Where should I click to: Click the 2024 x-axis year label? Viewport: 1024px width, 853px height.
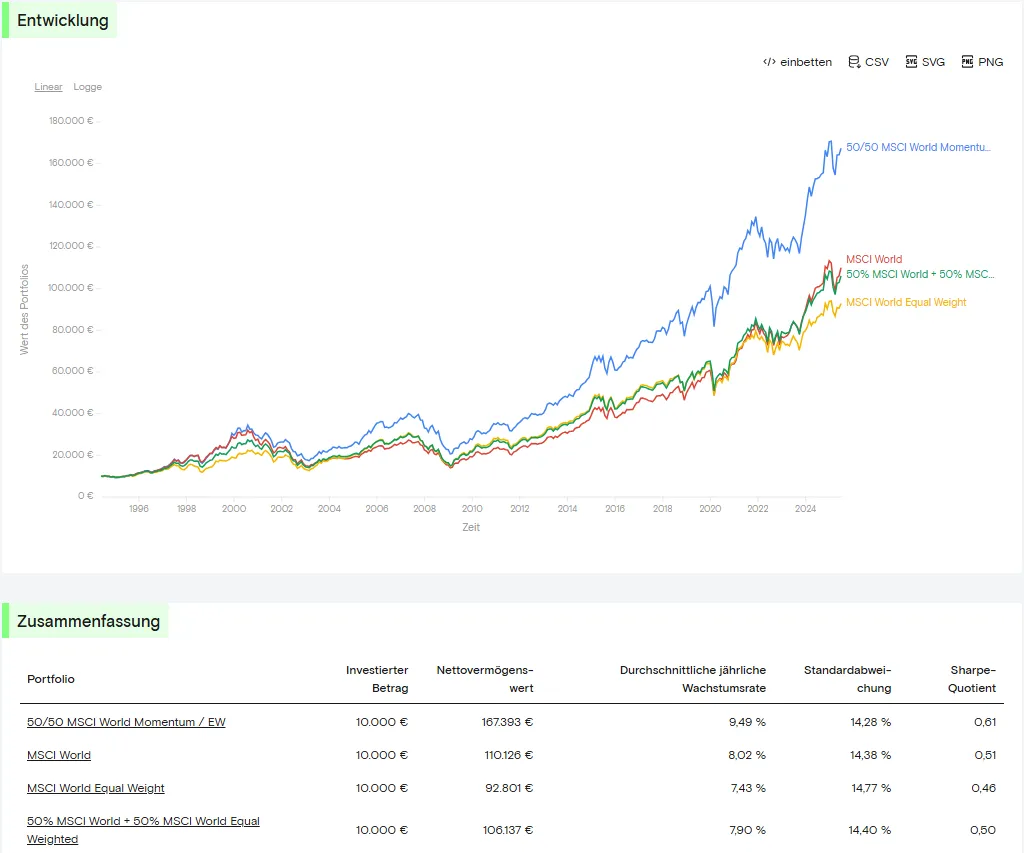pyautogui.click(x=805, y=509)
